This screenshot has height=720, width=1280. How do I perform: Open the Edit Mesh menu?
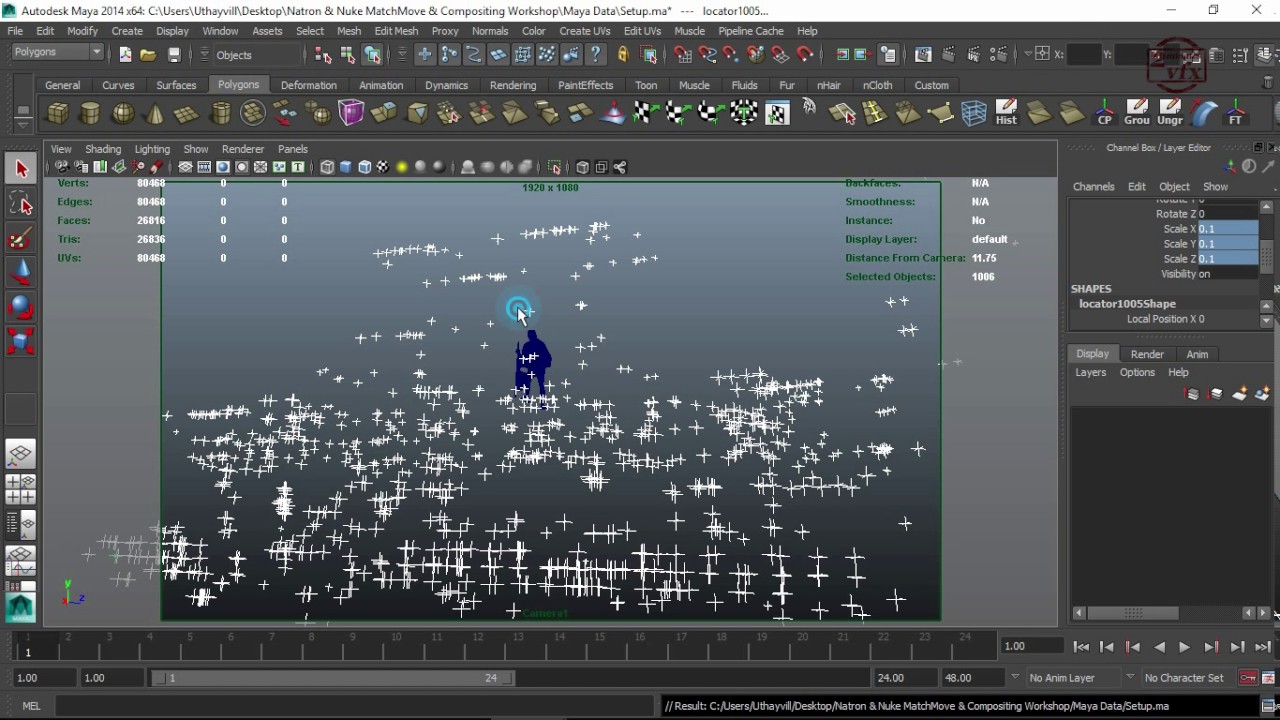point(396,31)
